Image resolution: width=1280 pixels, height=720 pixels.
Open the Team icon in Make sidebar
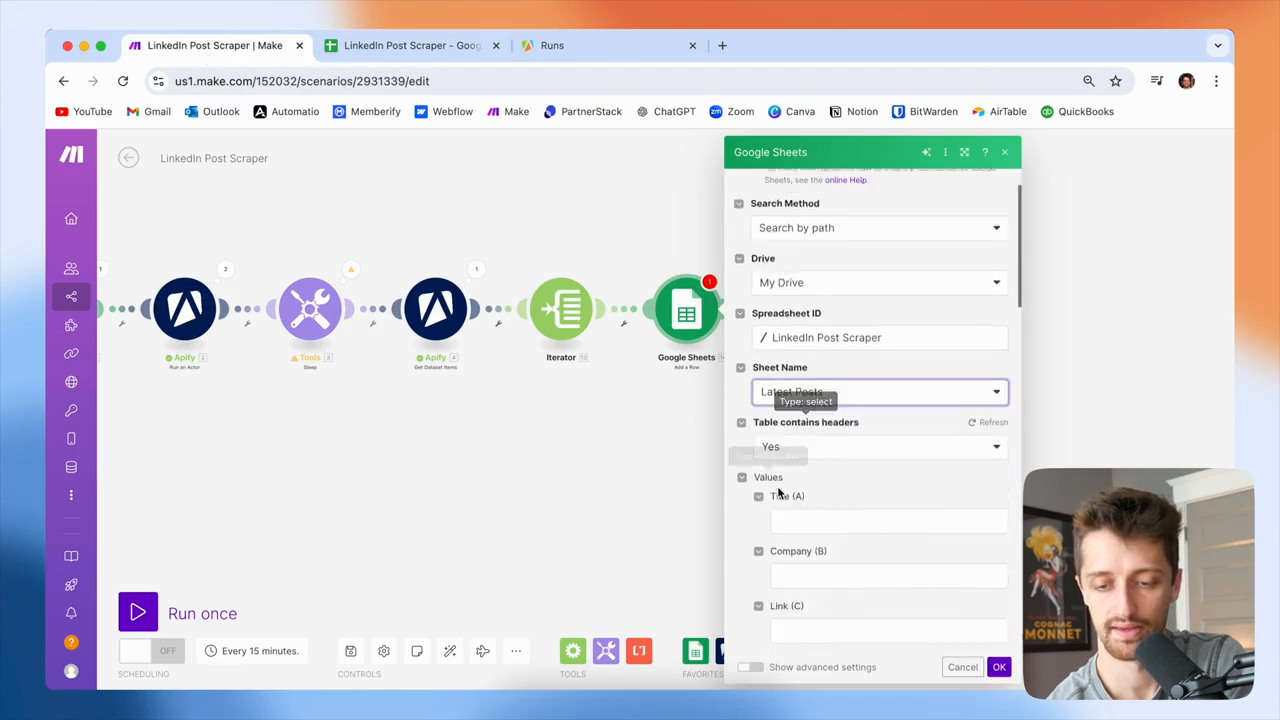click(71, 268)
